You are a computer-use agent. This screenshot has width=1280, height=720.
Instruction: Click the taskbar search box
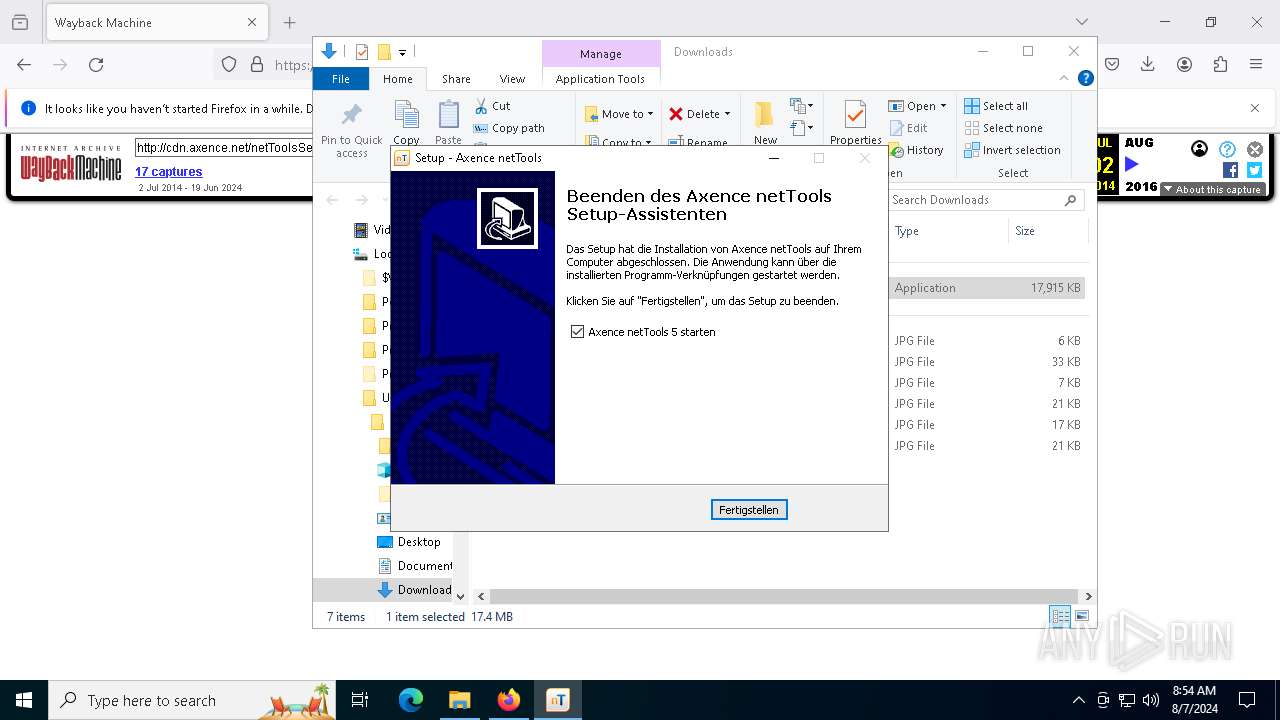tap(192, 700)
